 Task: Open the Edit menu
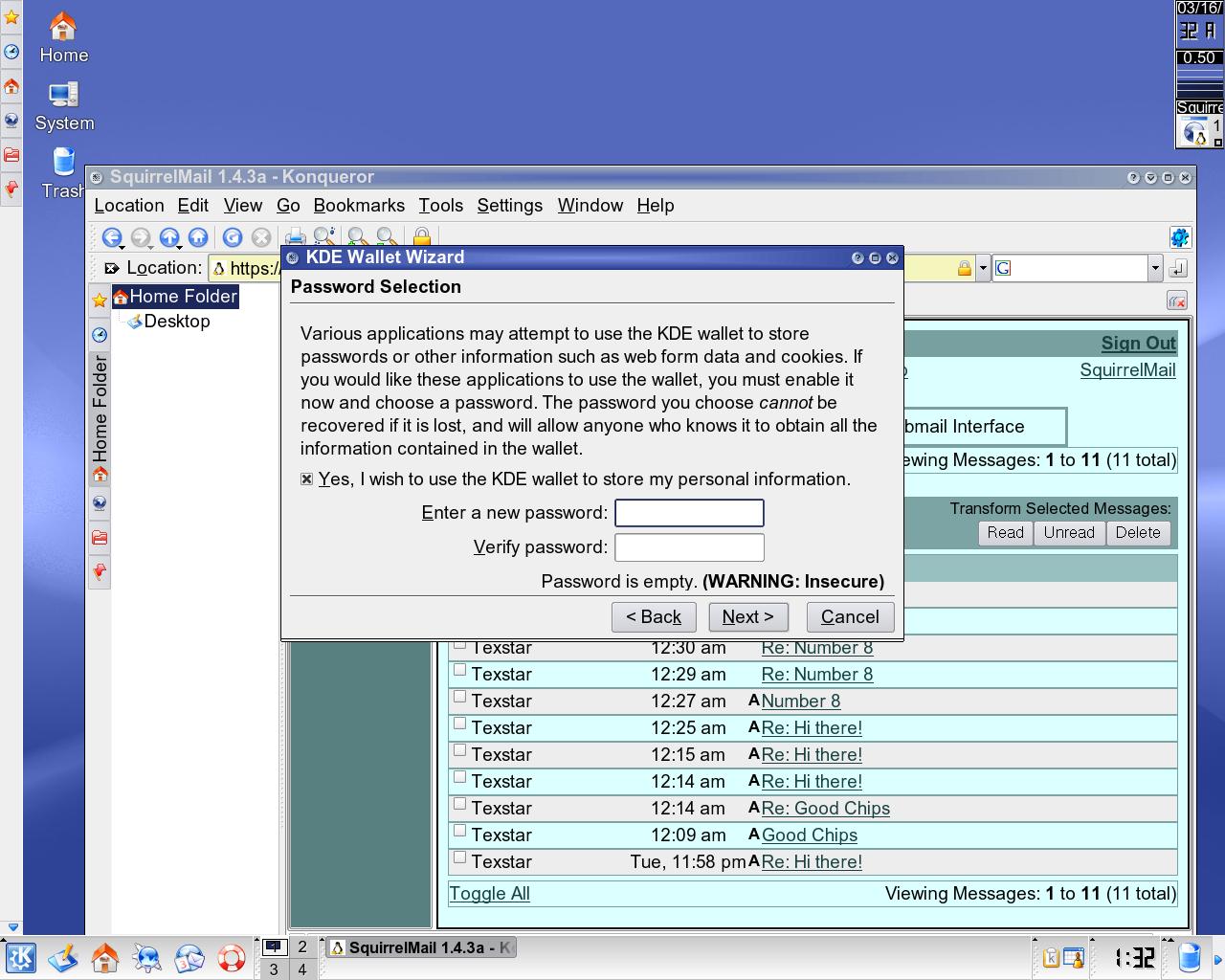point(192,205)
